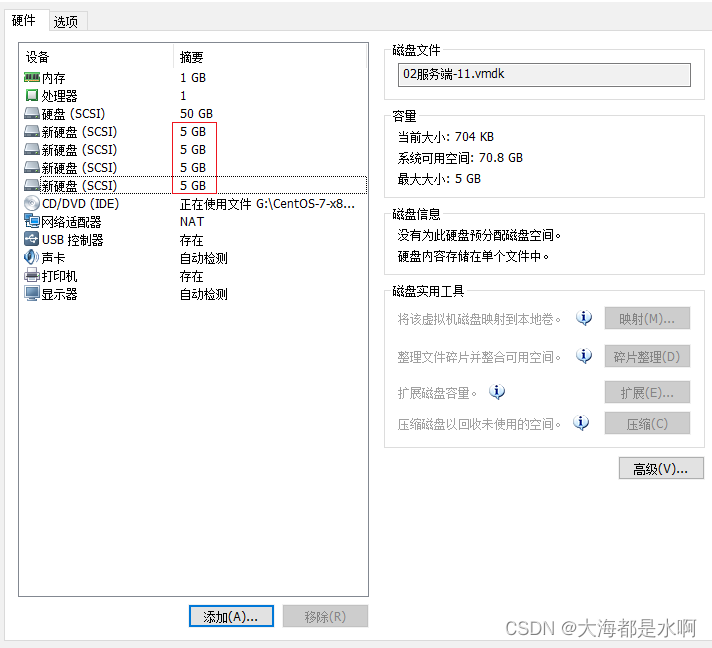Click the 当前大小: 704 KB text
The image size is (712, 648).
pyautogui.click(x=446, y=137)
